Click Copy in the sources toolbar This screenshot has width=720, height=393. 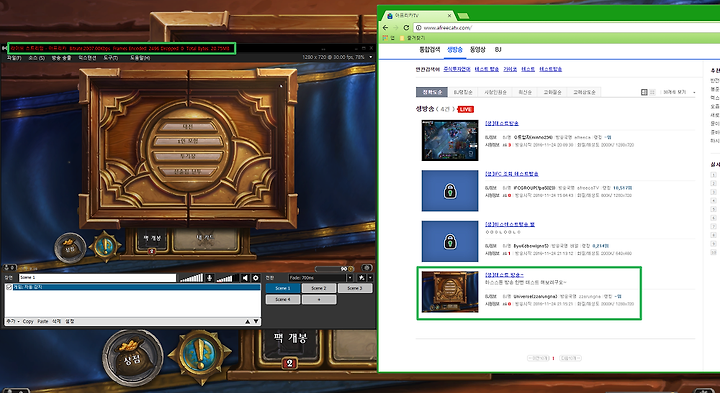[28, 321]
